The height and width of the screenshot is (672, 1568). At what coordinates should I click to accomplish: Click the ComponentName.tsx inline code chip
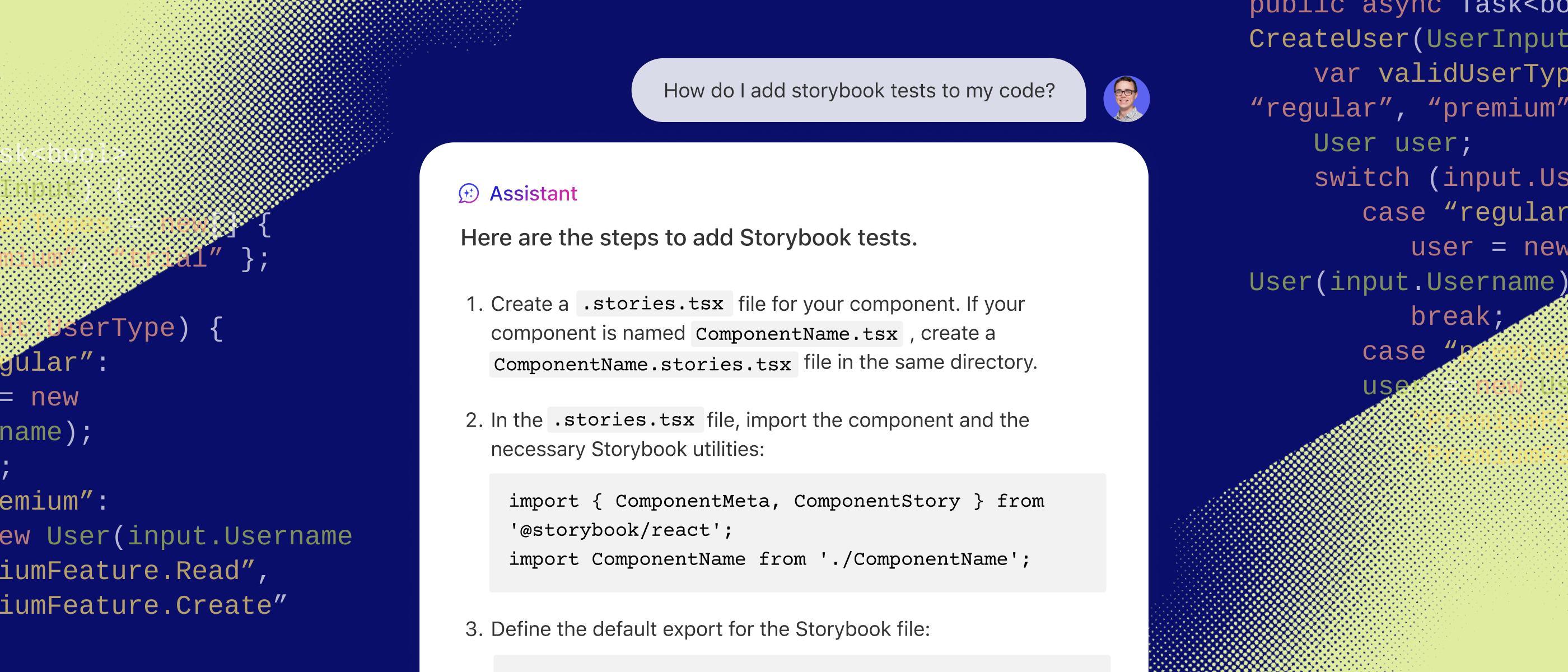coord(796,334)
